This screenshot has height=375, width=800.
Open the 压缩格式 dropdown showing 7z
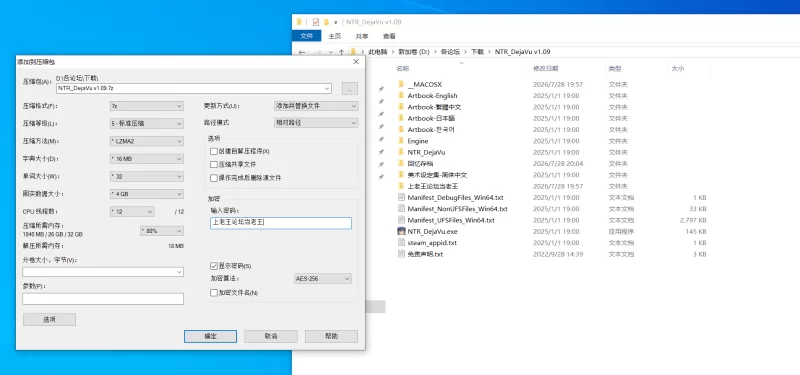click(146, 106)
